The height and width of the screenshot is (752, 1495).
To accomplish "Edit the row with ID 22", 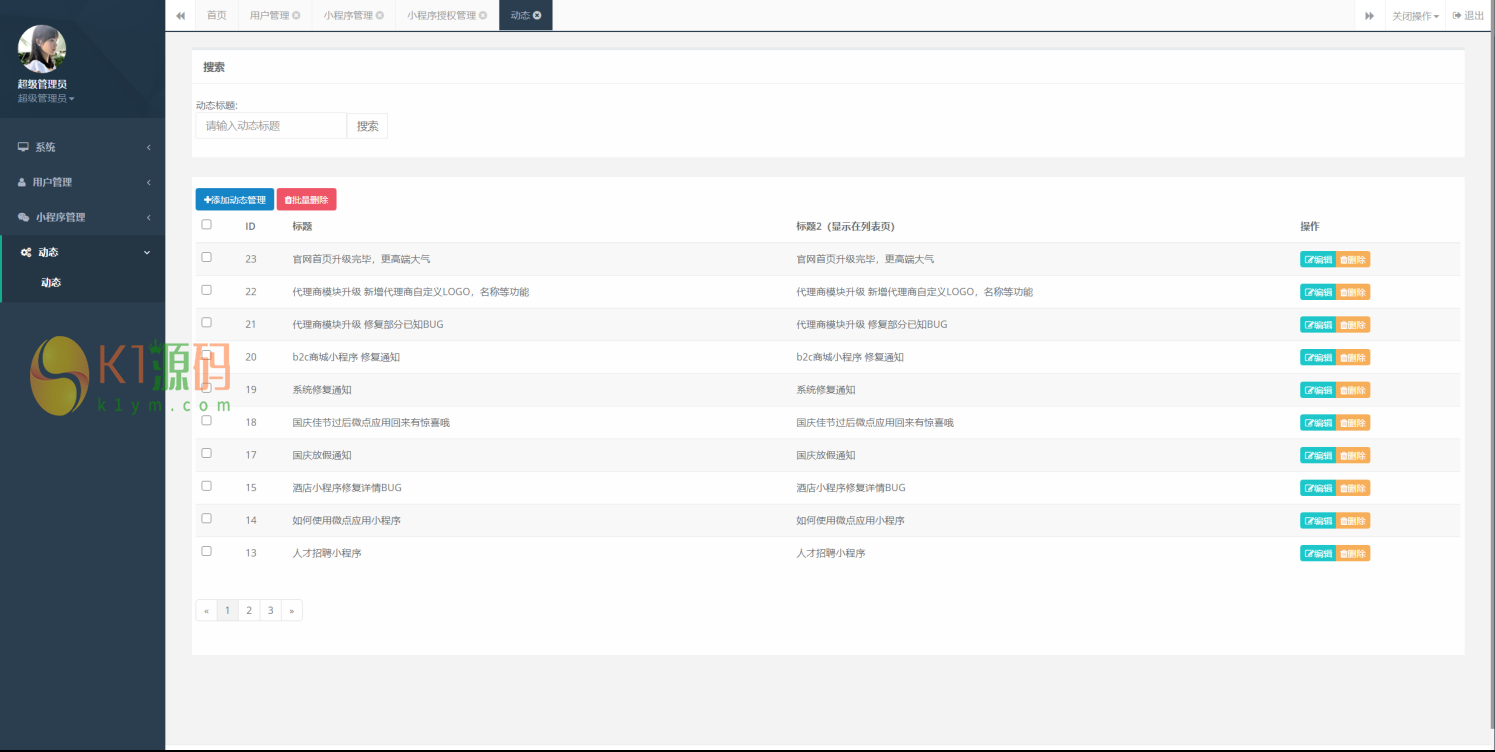I will coord(1318,292).
